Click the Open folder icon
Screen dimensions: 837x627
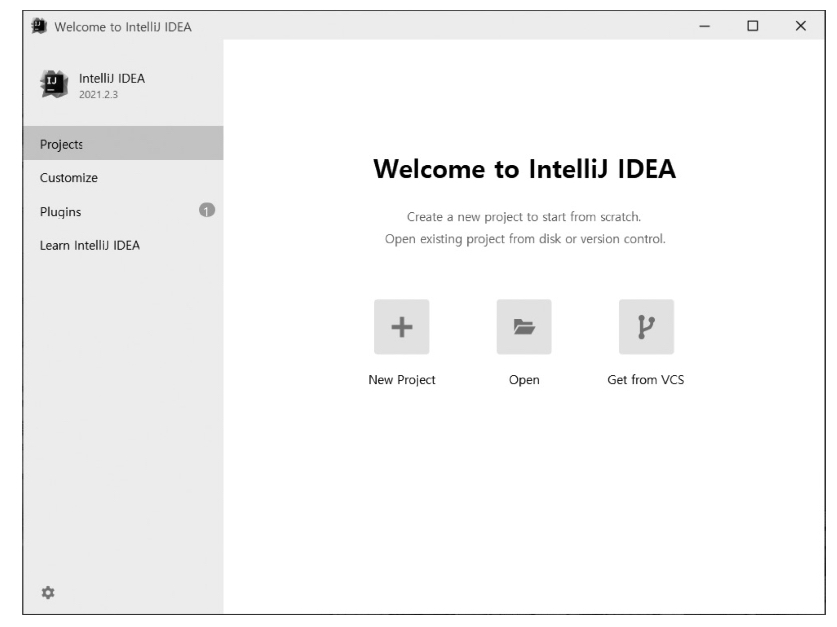524,327
